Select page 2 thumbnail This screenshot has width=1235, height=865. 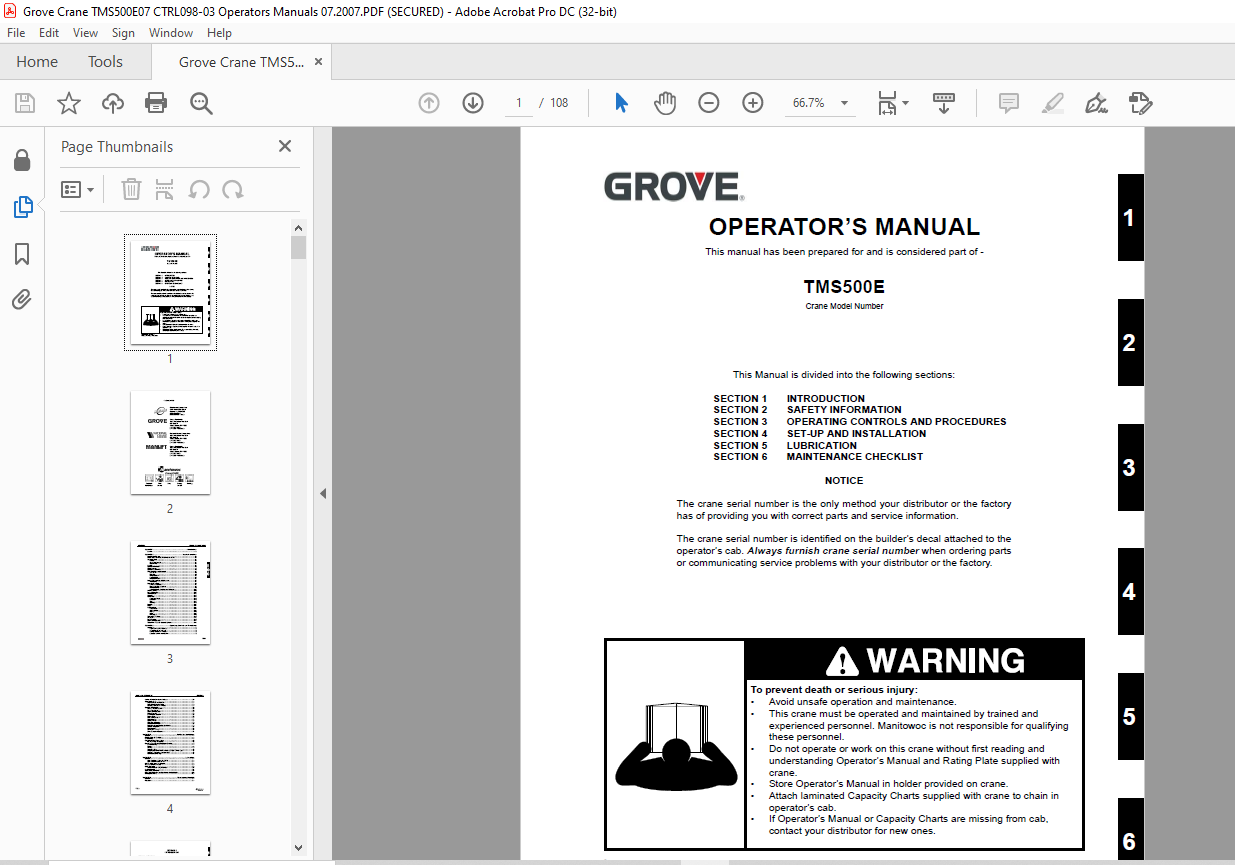[x=170, y=442]
